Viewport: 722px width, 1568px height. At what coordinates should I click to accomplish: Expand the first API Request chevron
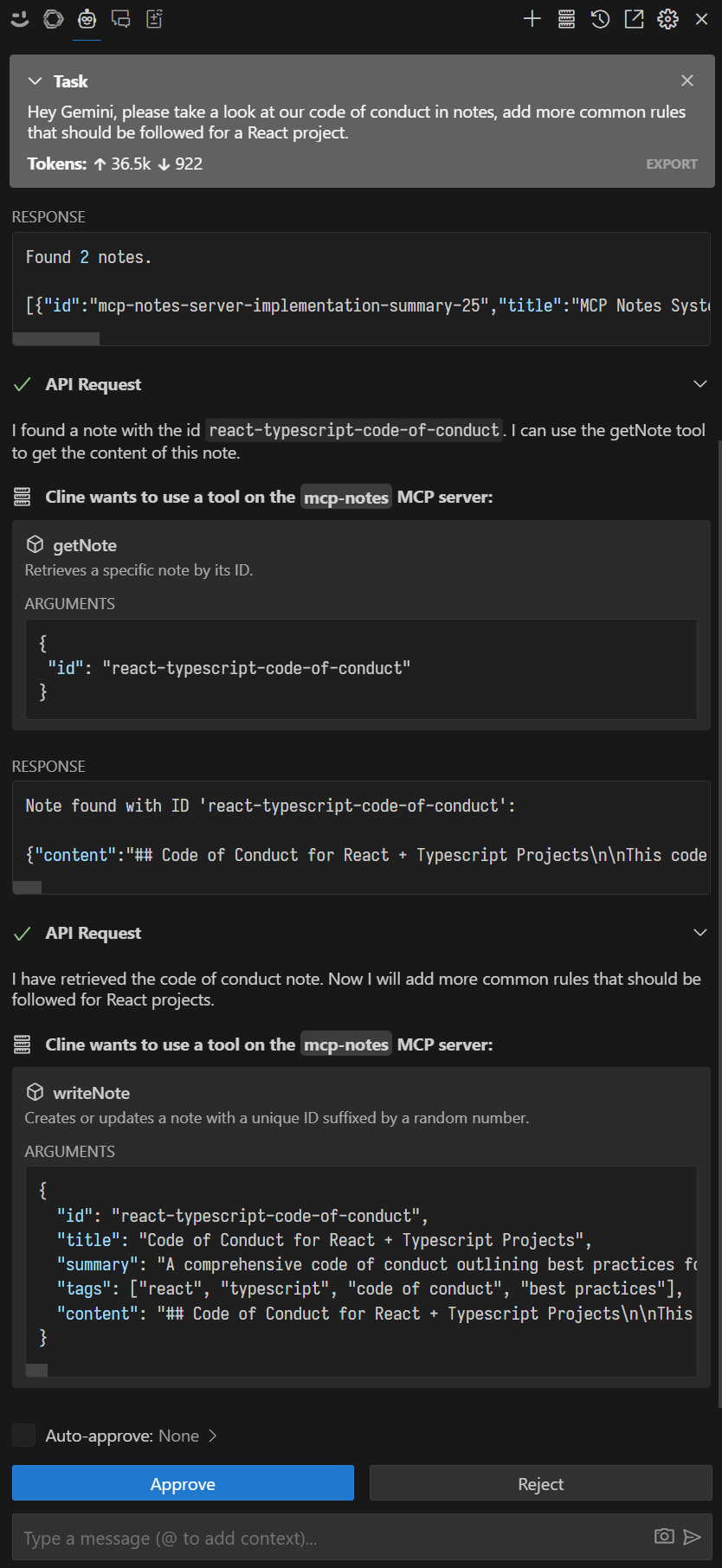(700, 383)
